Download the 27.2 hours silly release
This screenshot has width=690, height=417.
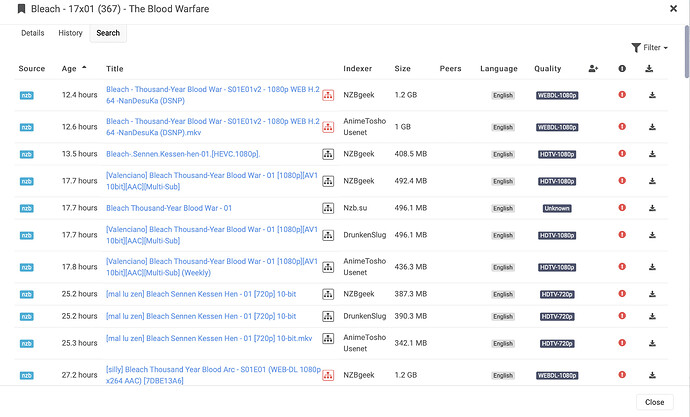652,375
